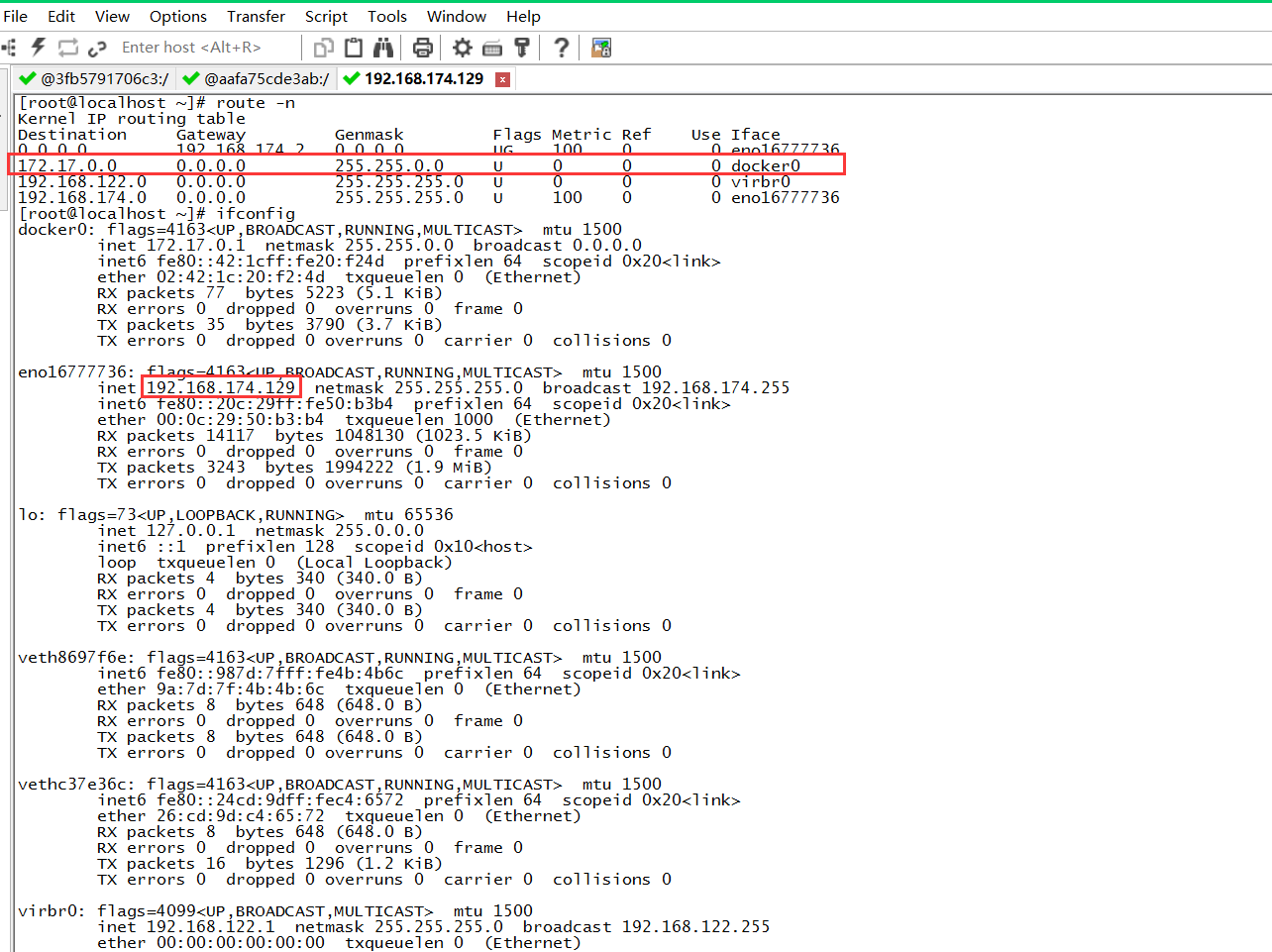Click broadcast 192.168.174.255 text

[x=667, y=387]
